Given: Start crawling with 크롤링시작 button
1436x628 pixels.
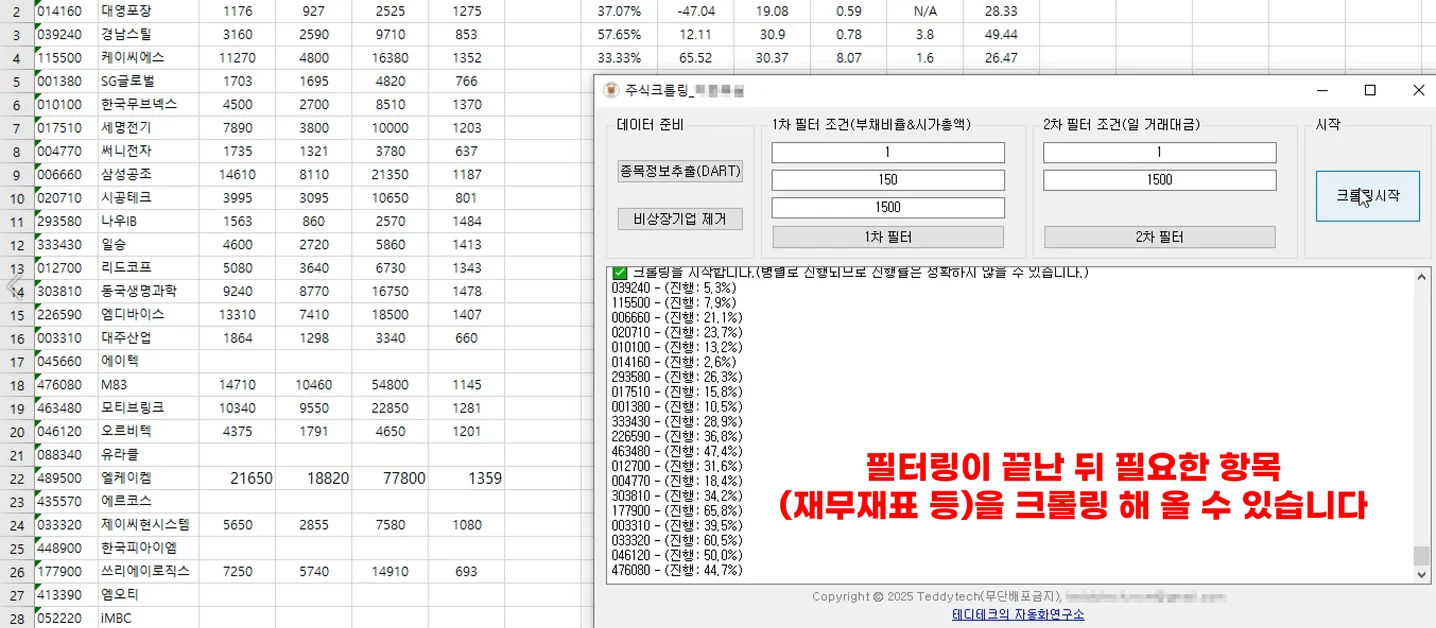Looking at the screenshot, I should [1367, 196].
